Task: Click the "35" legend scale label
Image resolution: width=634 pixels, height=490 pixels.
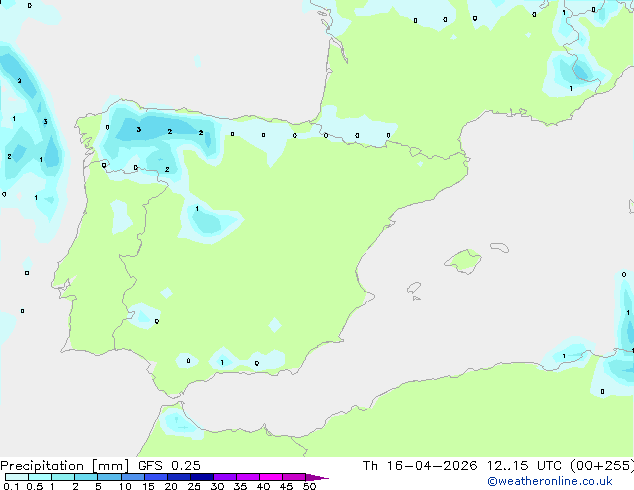Action: click(240, 486)
